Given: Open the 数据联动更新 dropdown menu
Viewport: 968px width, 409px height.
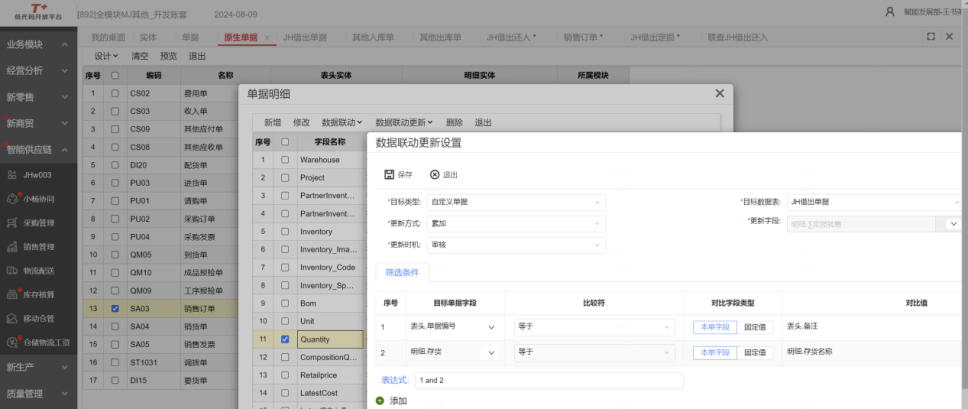Looking at the screenshot, I should [x=404, y=123].
